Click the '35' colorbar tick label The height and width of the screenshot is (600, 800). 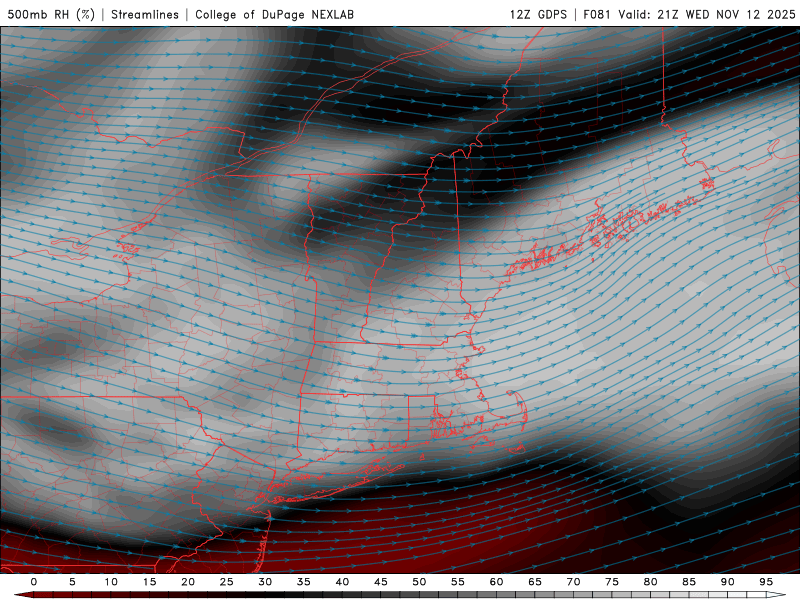click(304, 582)
